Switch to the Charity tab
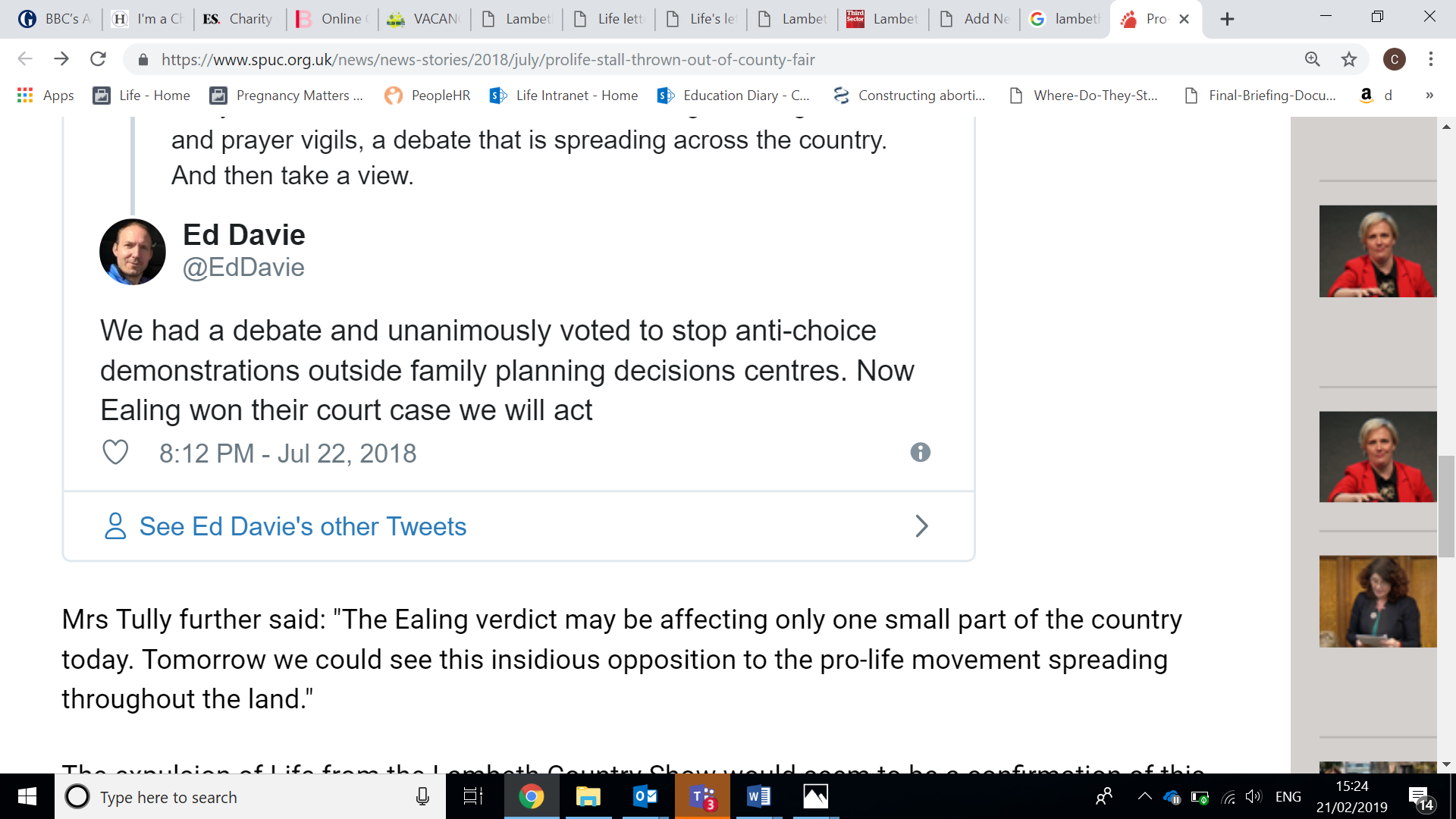 pyautogui.click(x=238, y=19)
